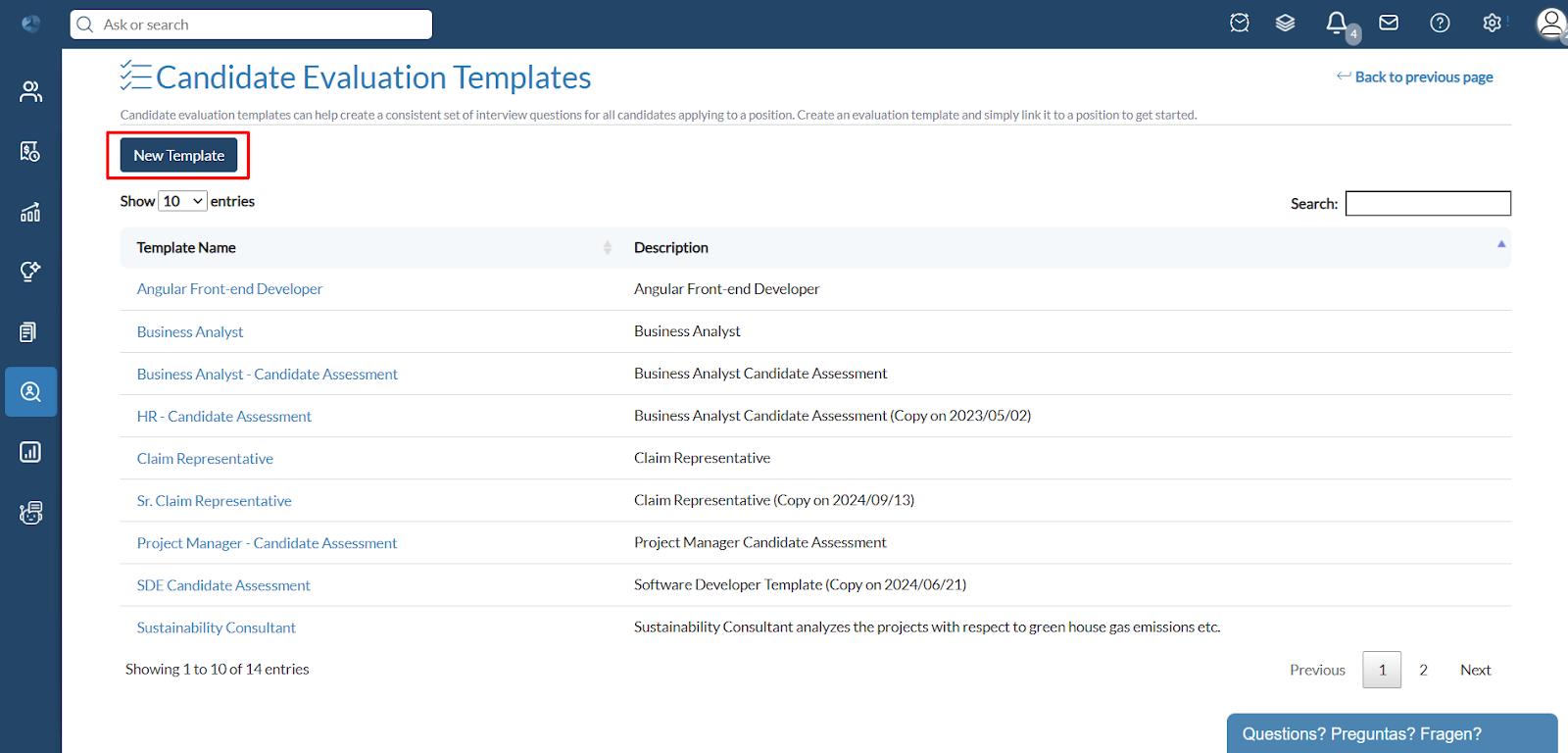This screenshot has height=753, width=1568.
Task: Click the magnifier icon in the search bar
Action: (85, 25)
